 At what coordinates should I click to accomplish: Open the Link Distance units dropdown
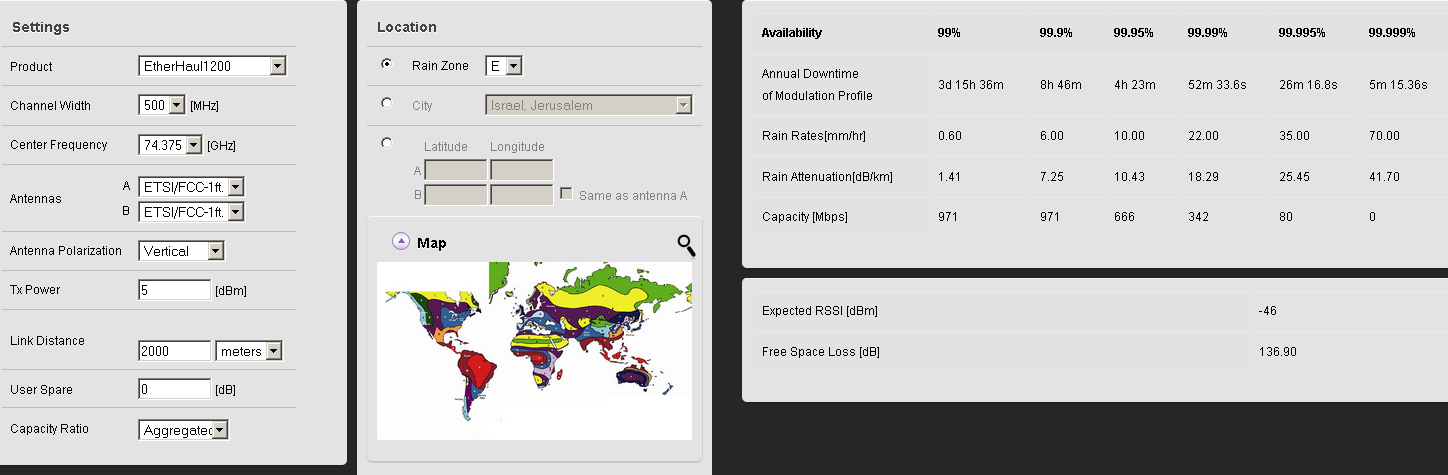(249, 351)
